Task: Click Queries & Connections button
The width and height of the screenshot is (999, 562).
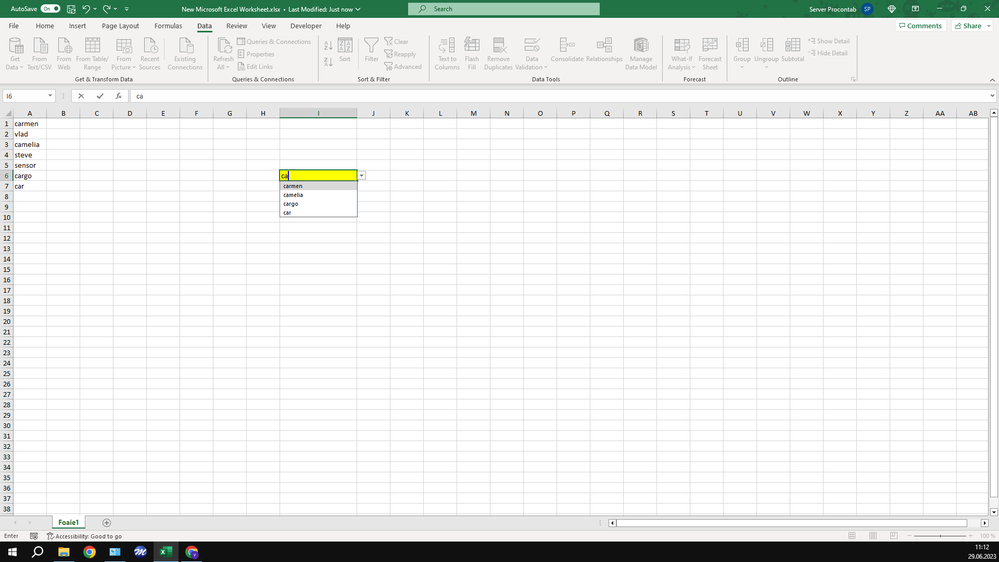Action: [274, 41]
